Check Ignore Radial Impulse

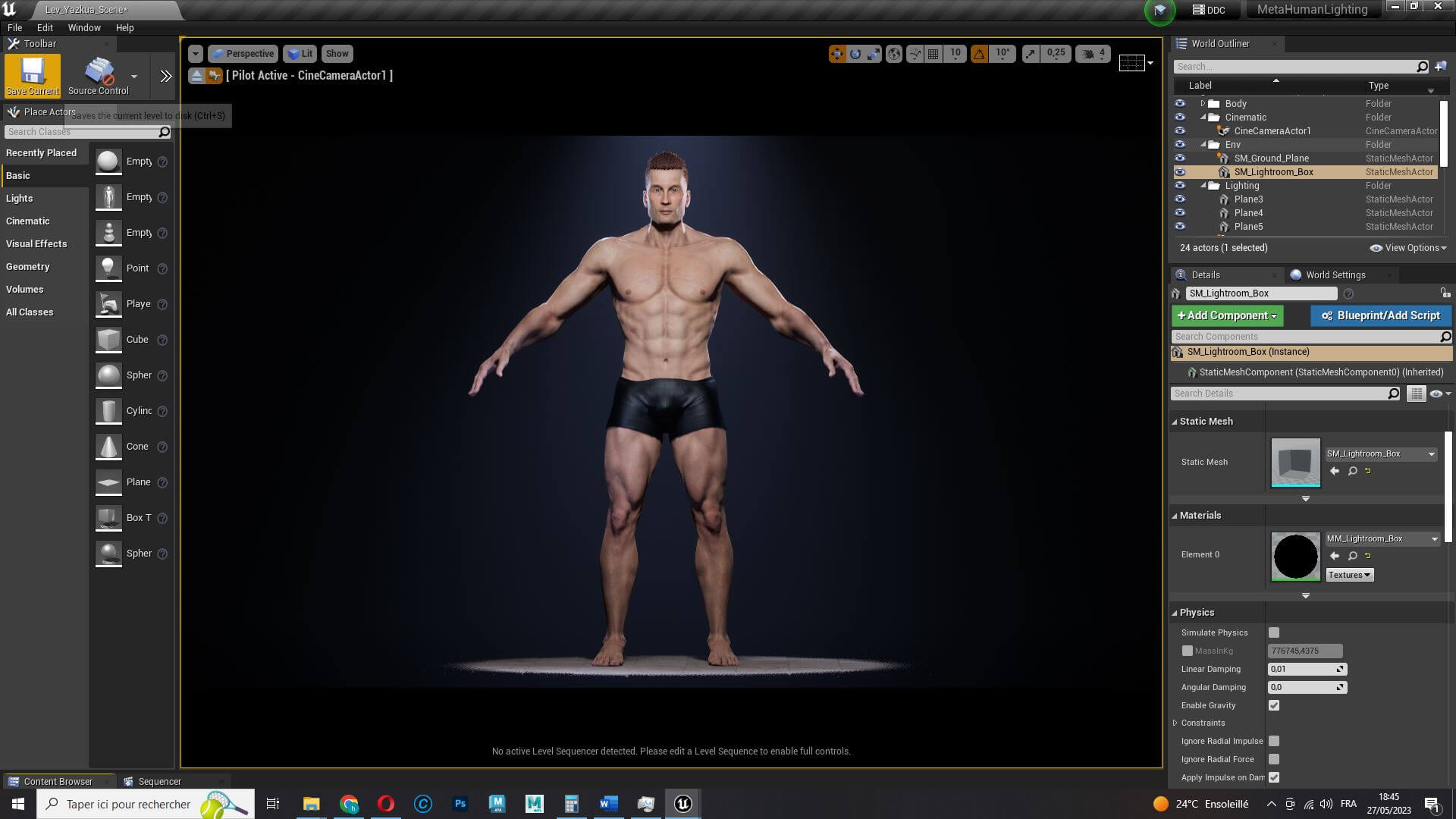click(x=1274, y=741)
